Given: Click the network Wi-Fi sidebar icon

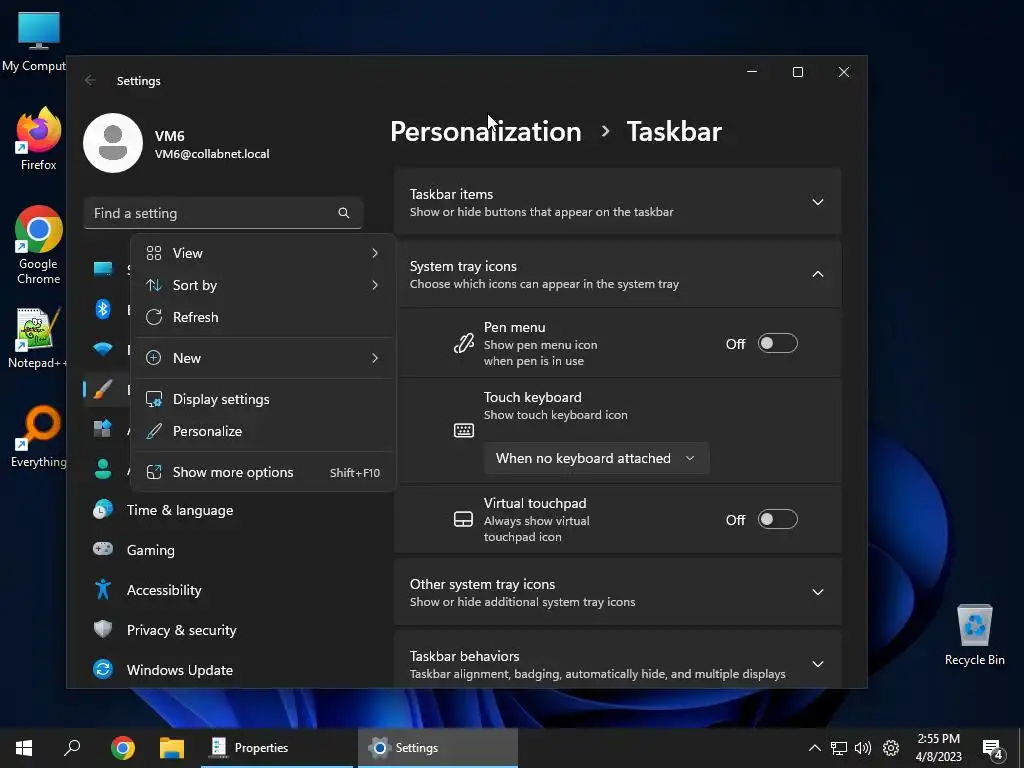Looking at the screenshot, I should (x=103, y=349).
